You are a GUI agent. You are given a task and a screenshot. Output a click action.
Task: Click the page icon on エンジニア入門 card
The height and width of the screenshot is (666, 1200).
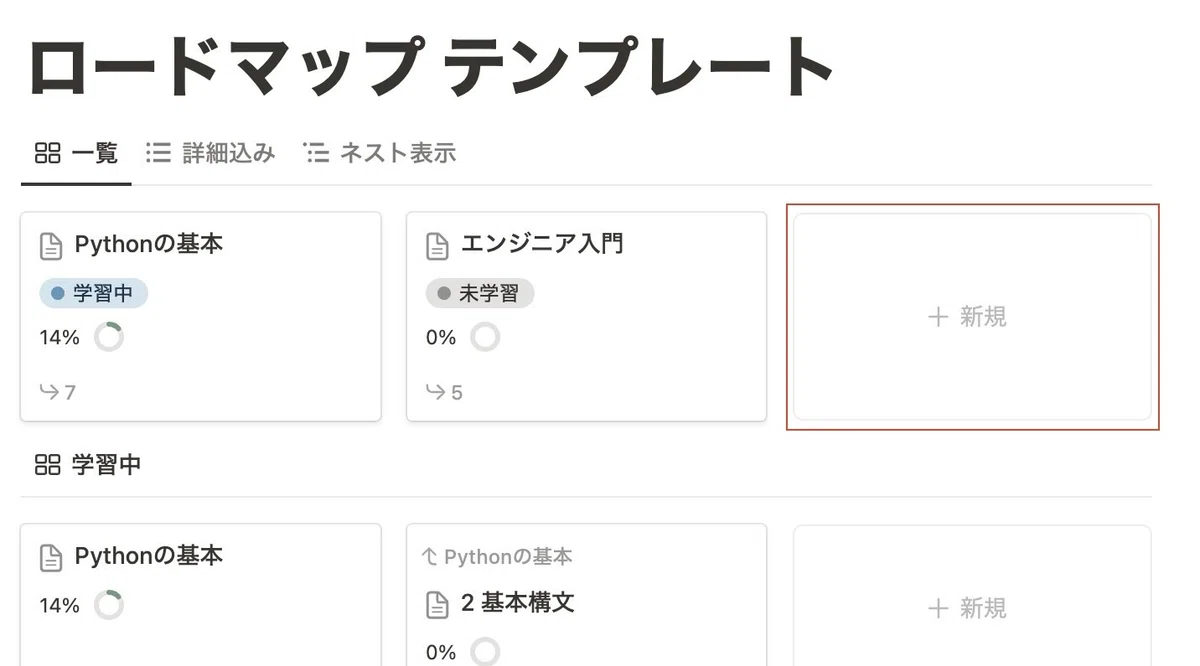point(437,245)
